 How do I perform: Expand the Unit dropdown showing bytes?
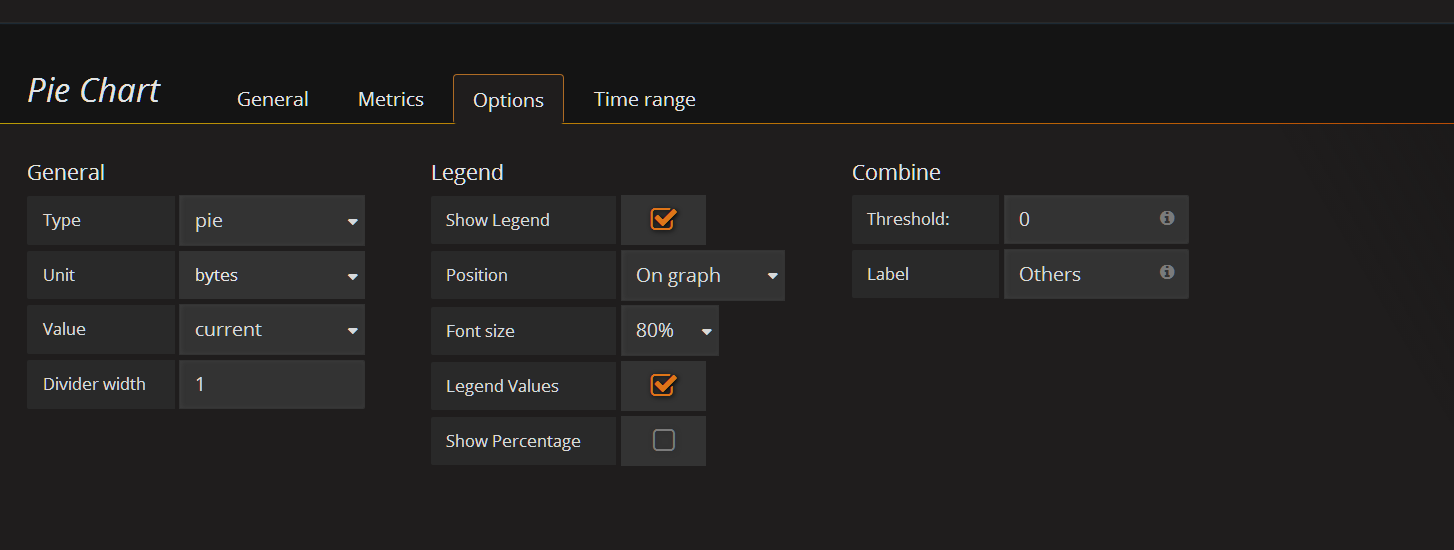[271, 275]
